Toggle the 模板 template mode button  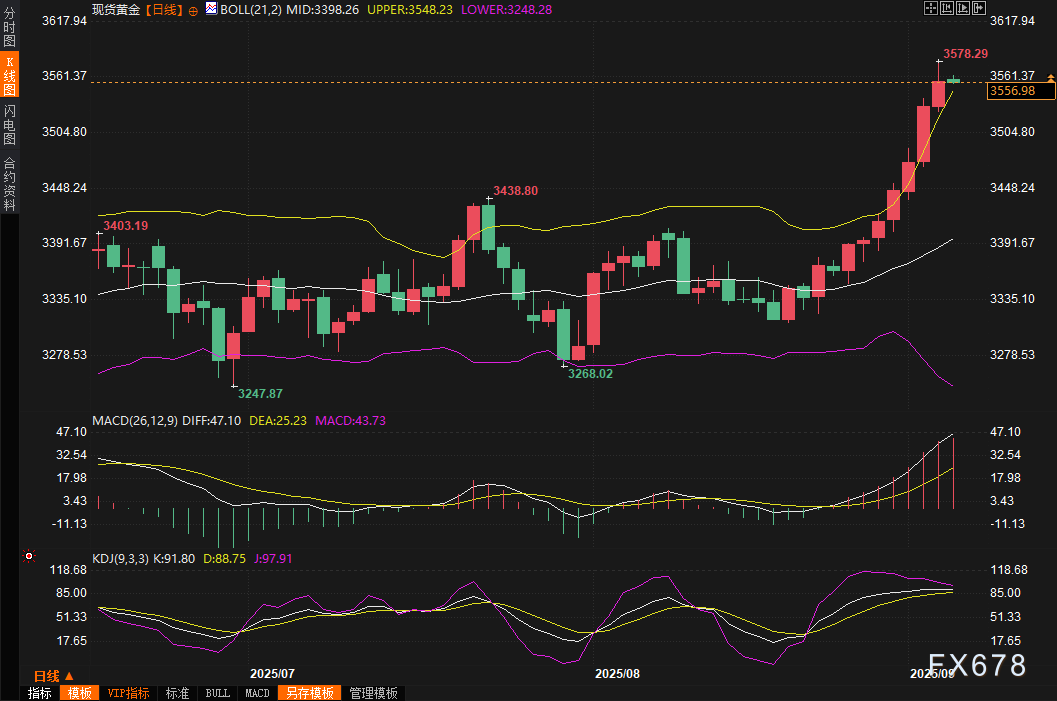click(x=79, y=693)
